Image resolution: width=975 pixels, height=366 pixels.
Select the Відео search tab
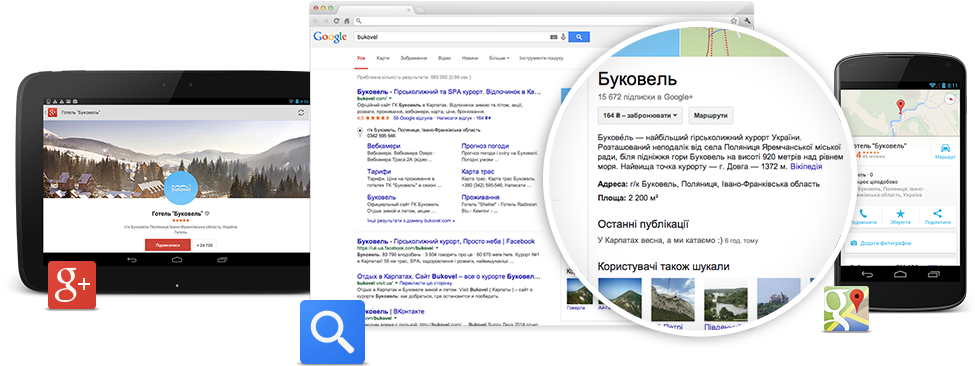tap(444, 58)
